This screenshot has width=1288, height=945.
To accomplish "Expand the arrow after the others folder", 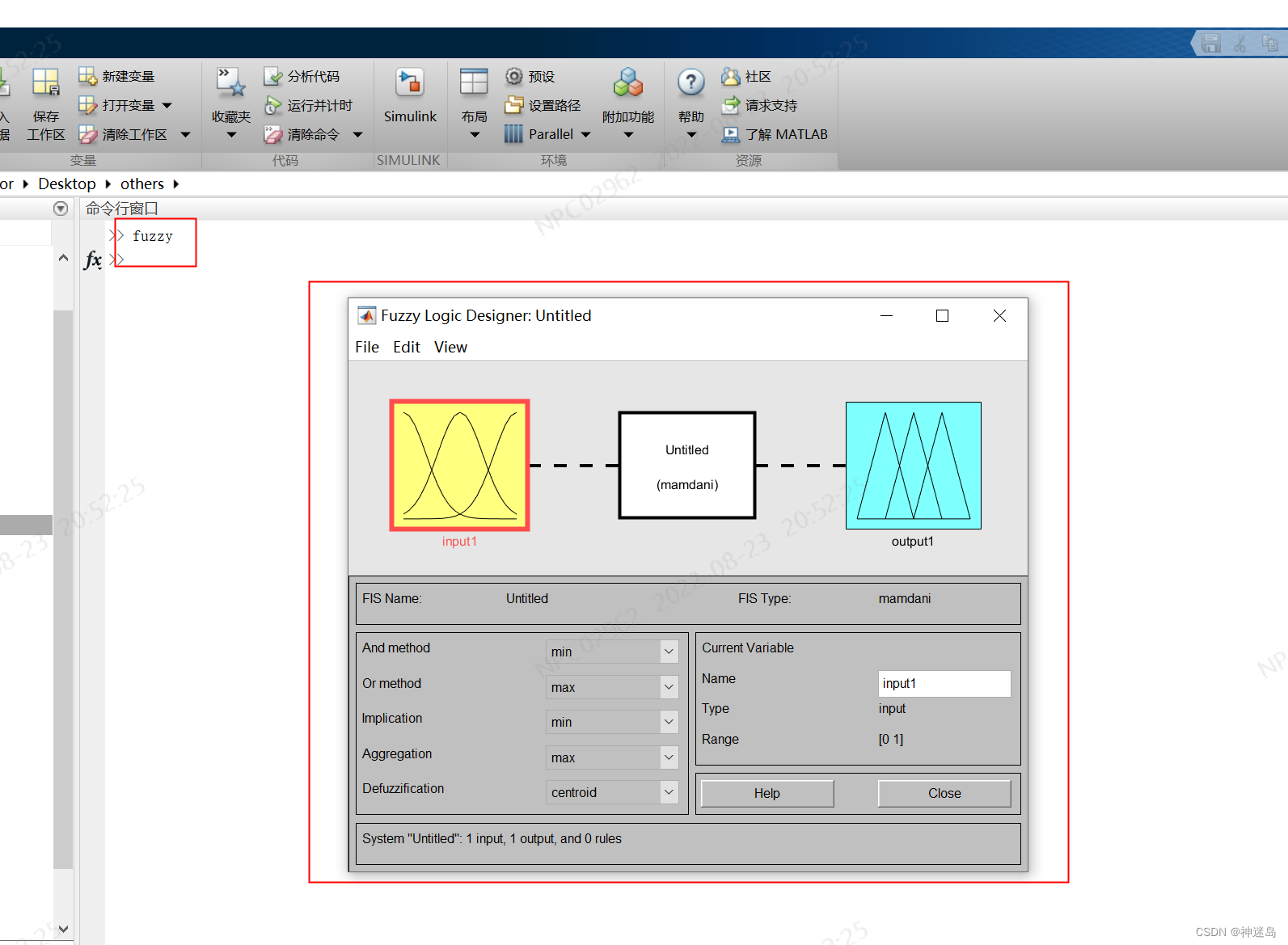I will click(175, 184).
